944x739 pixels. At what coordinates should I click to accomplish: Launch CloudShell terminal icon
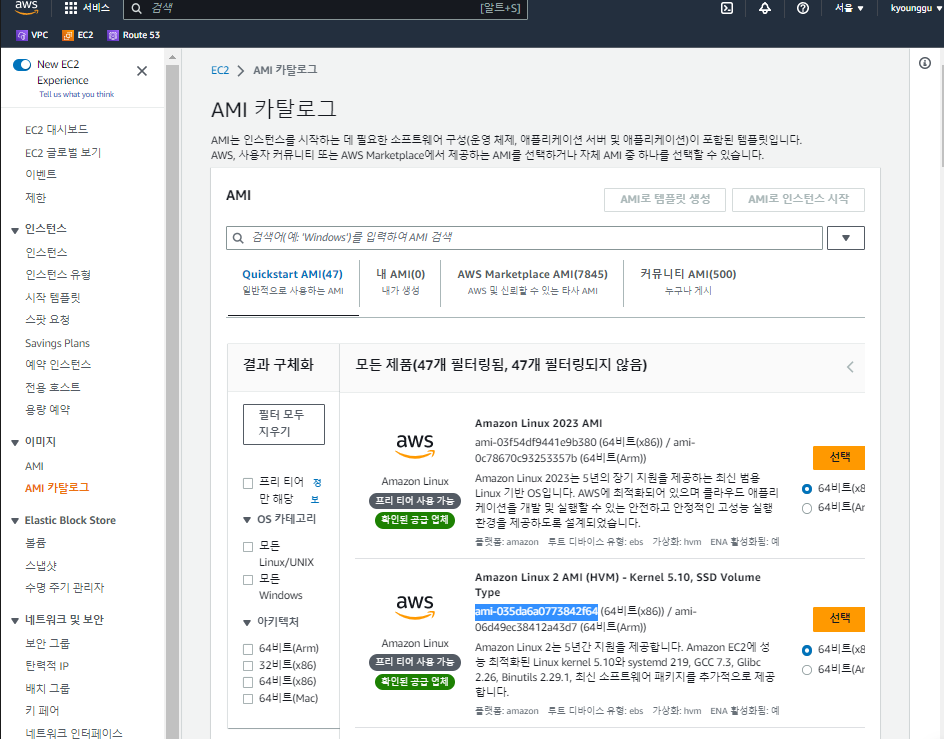pyautogui.click(x=727, y=8)
